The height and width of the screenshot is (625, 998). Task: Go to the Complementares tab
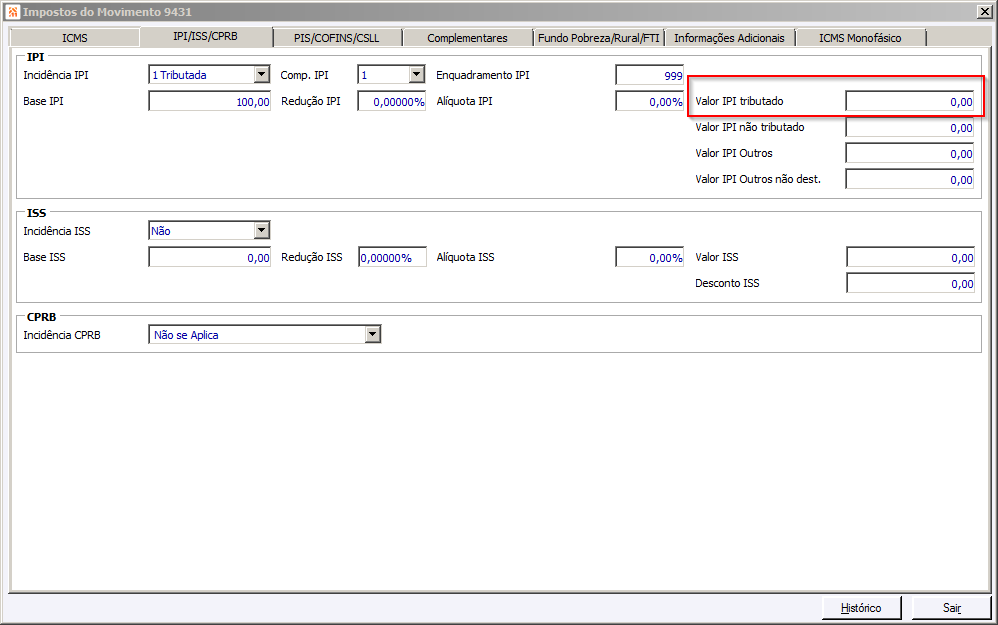467,38
